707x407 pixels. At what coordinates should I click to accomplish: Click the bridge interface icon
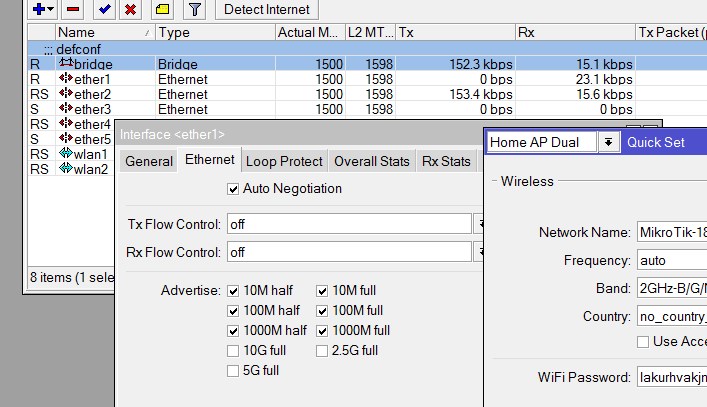pyautogui.click(x=66, y=64)
